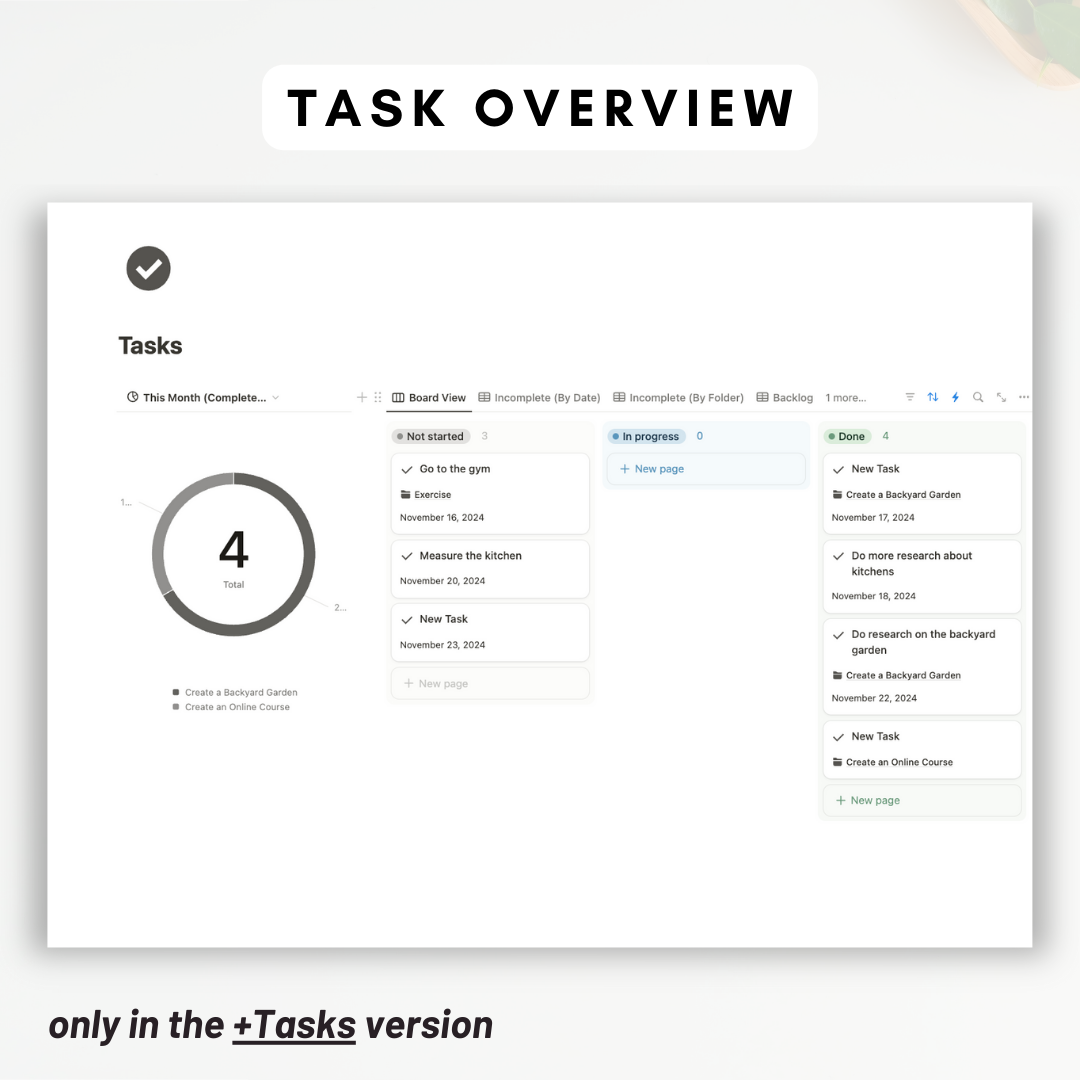Screen dimensions: 1080x1080
Task: Click New page in the In progress column
Action: point(652,469)
